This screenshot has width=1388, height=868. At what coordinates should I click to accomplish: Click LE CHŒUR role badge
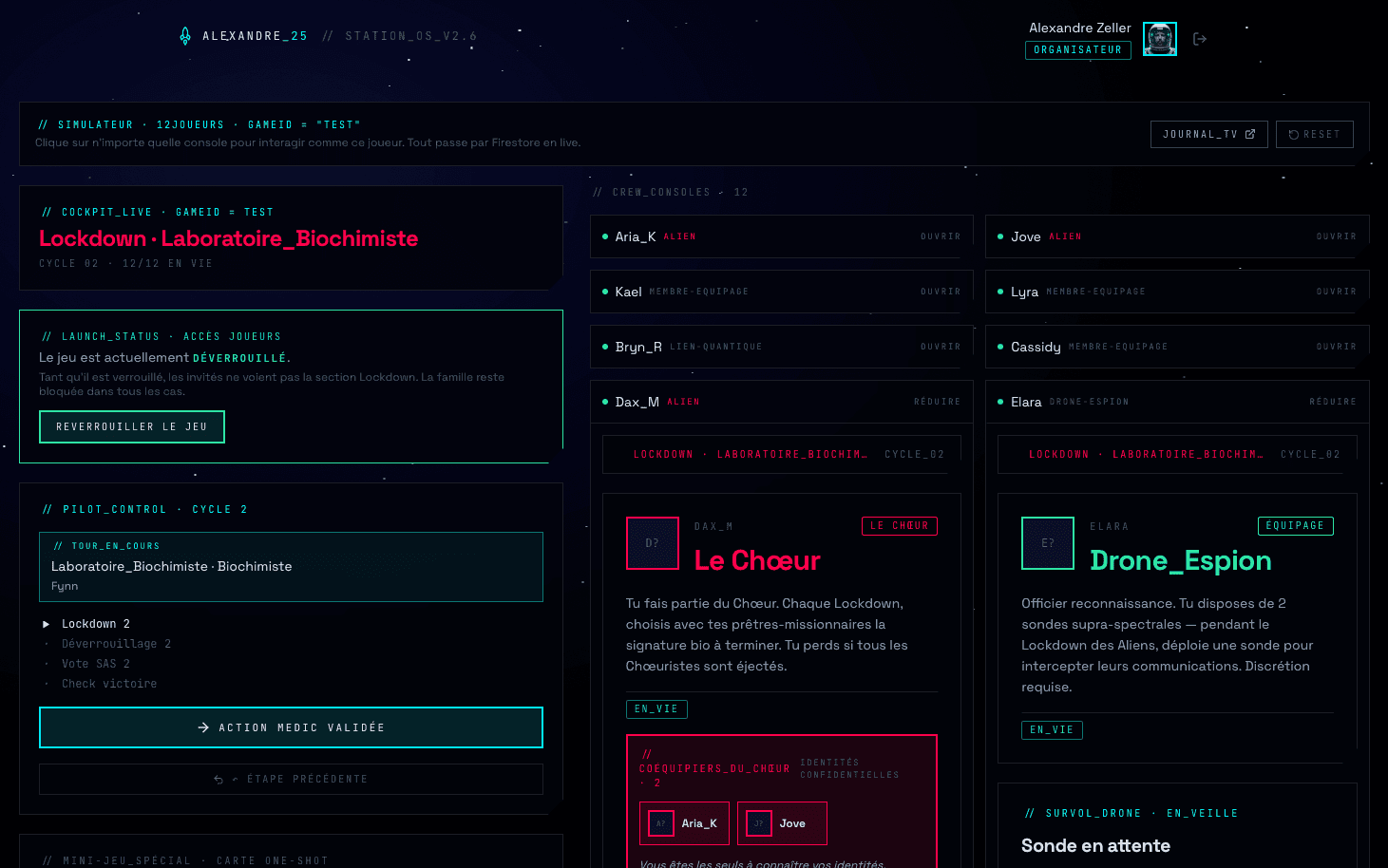pyautogui.click(x=900, y=526)
